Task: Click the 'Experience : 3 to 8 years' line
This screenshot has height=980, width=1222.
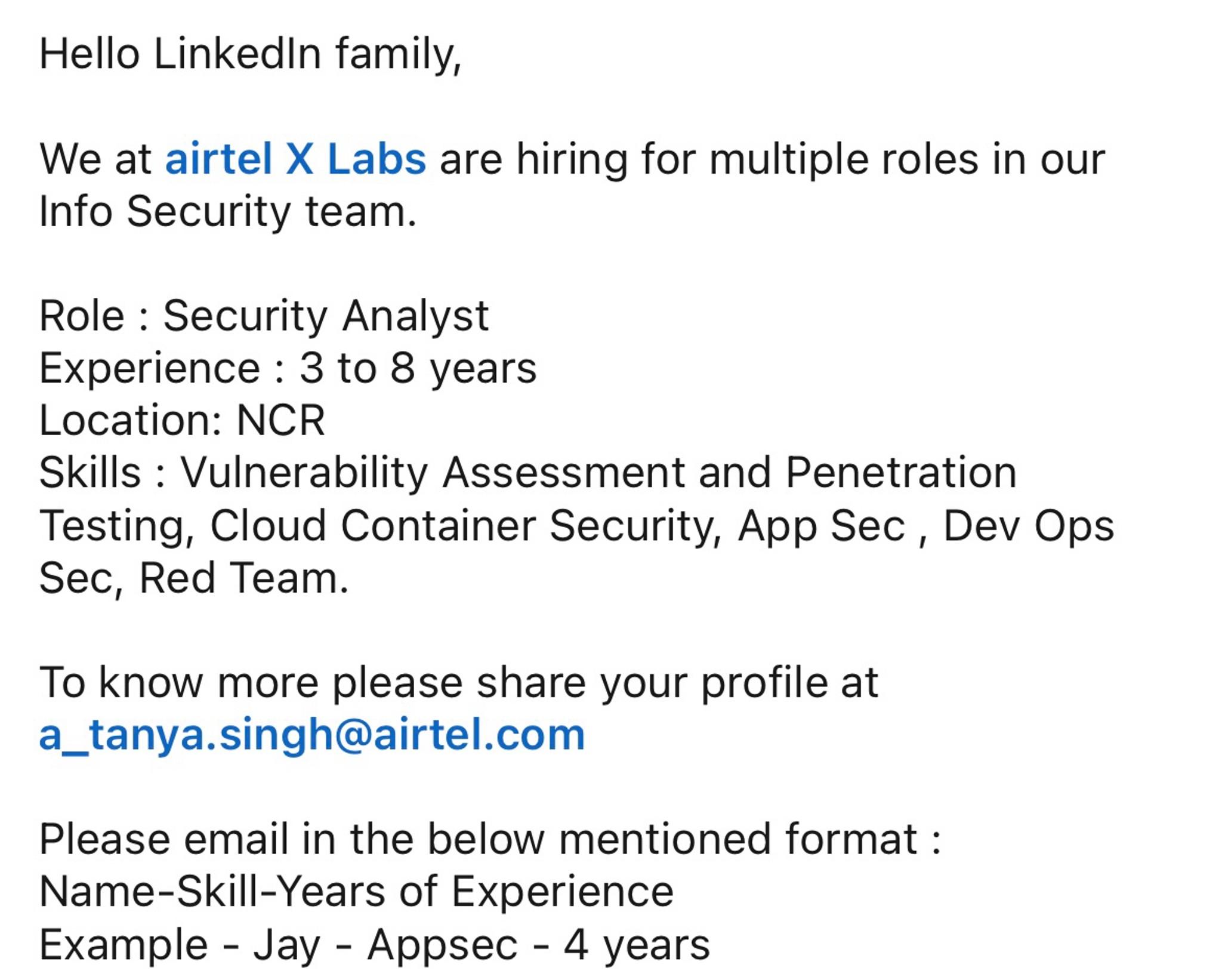Action: pos(288,368)
